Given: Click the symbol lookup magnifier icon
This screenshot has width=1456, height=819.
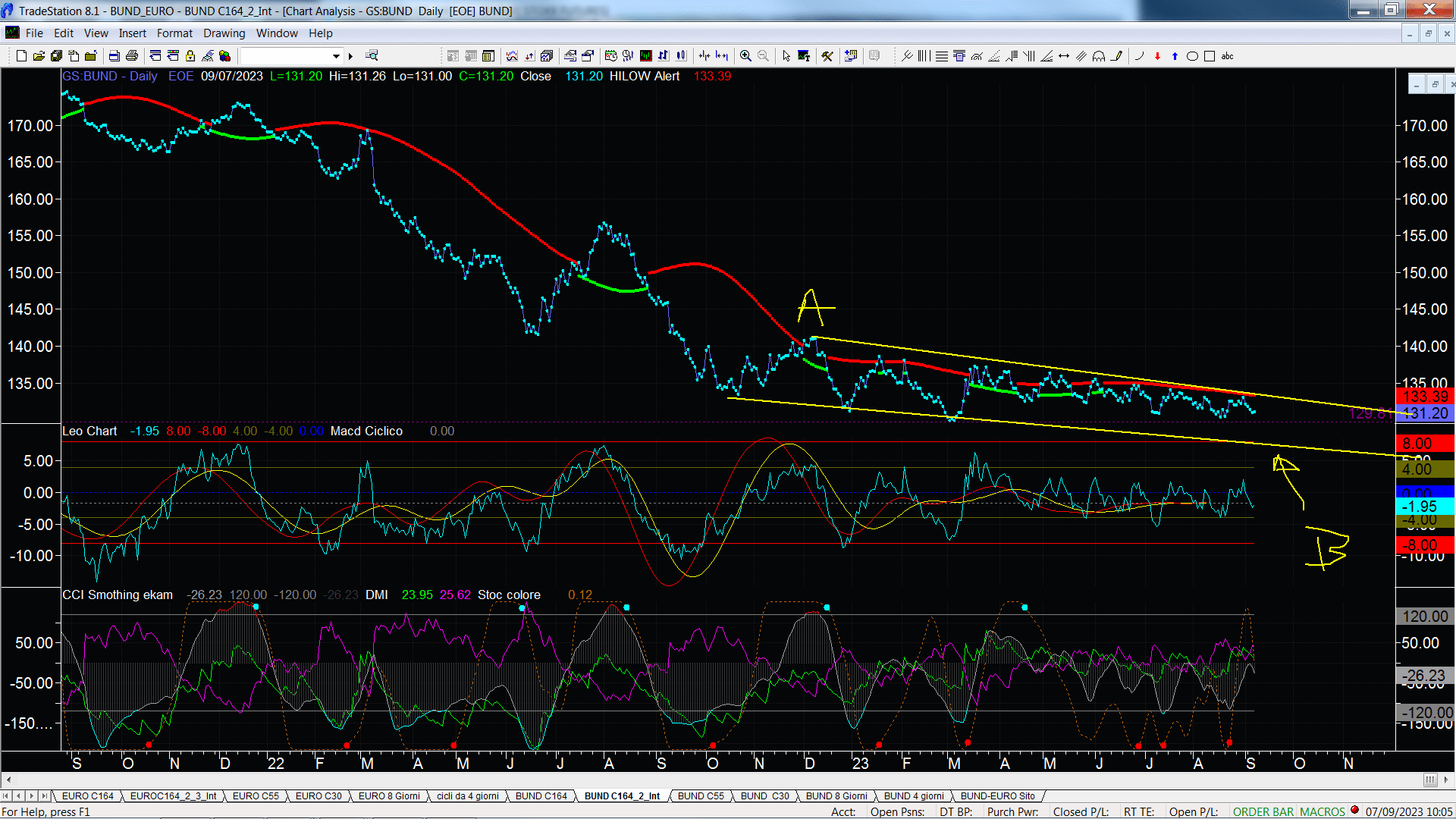Looking at the screenshot, I should pyautogui.click(x=372, y=55).
